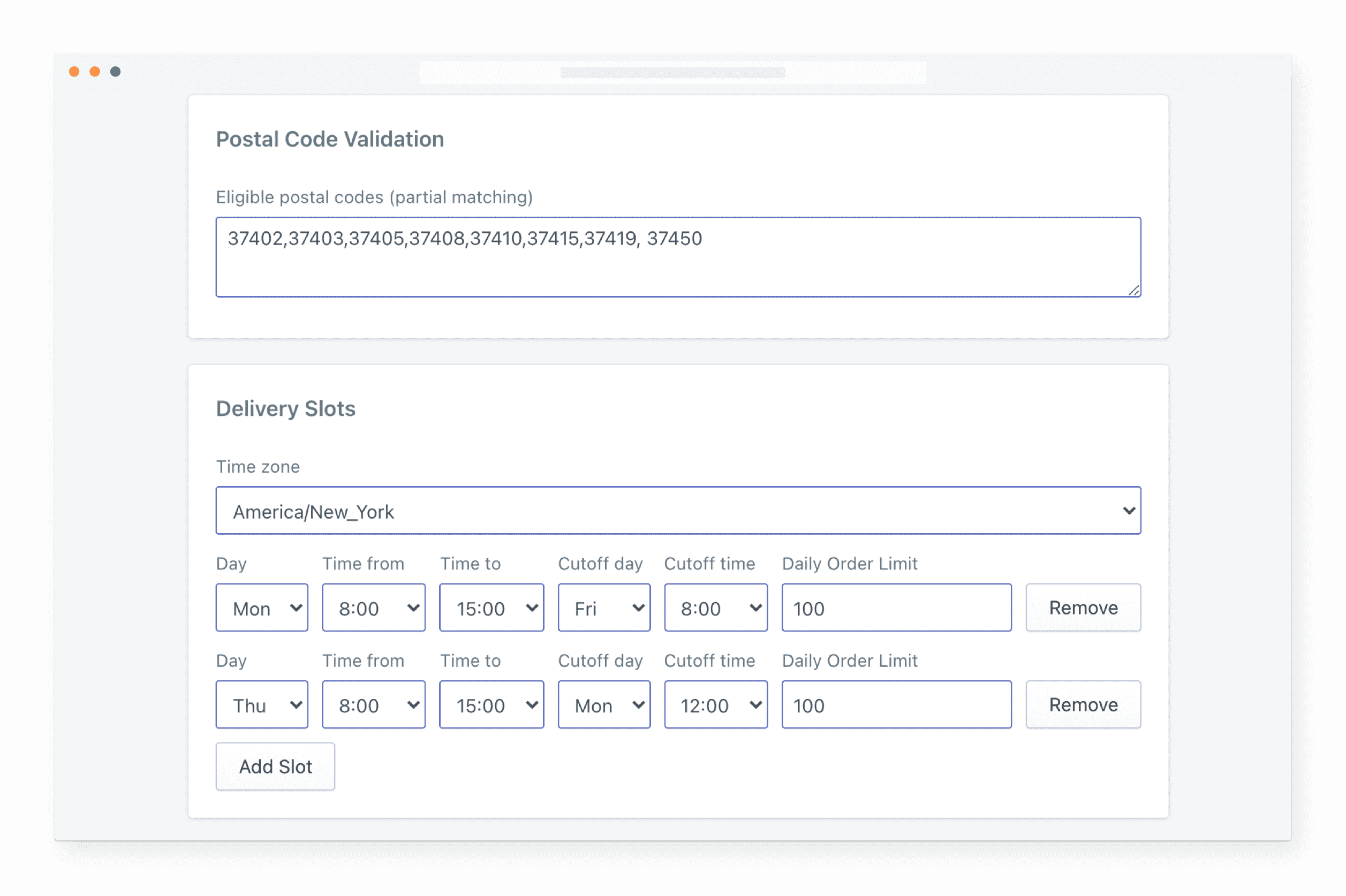Screen dimensions: 1346x896
Task: Open the Day dropdown showing Thu
Action: click(262, 704)
